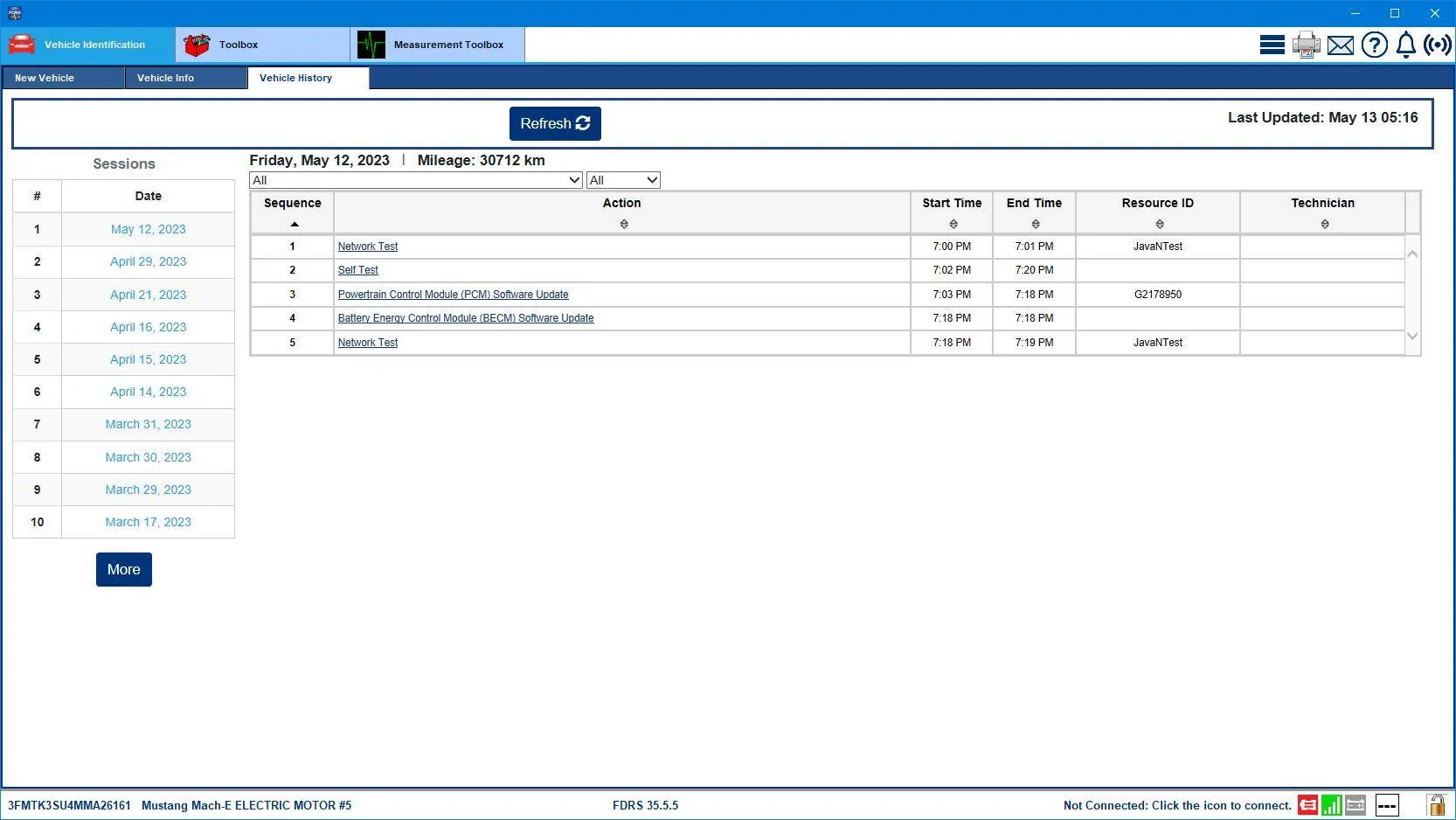Click the gray battery status icon
This screenshot has width=1456, height=820.
pos(1355,805)
